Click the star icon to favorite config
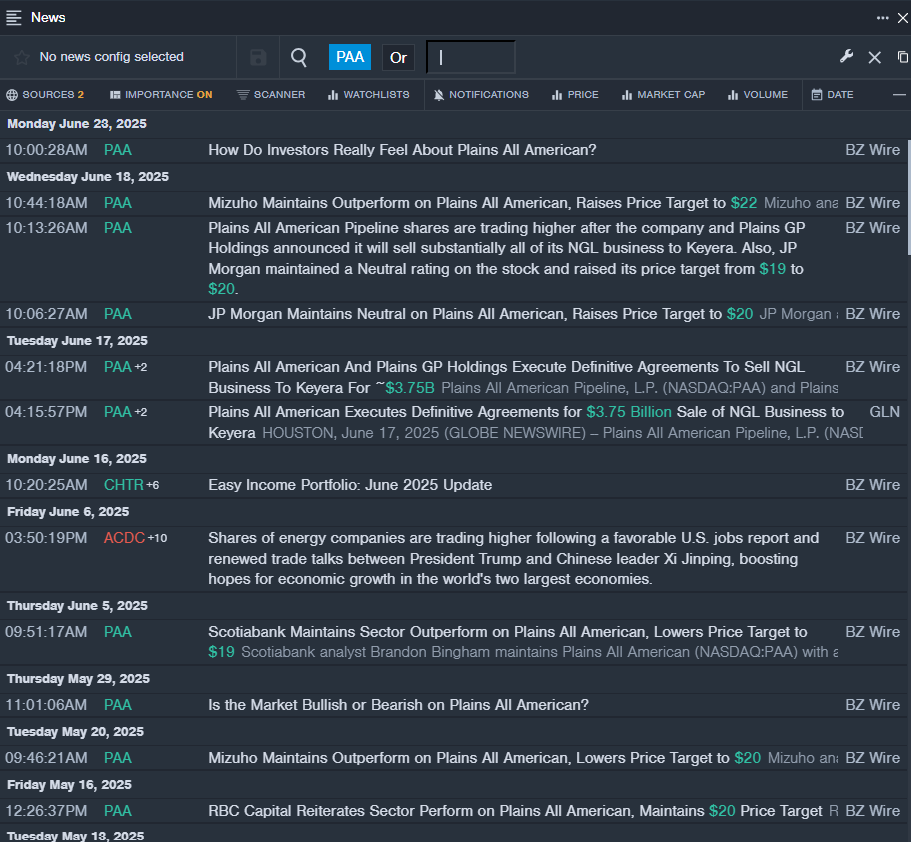Viewport: 911px width, 842px height. pyautogui.click(x=21, y=57)
